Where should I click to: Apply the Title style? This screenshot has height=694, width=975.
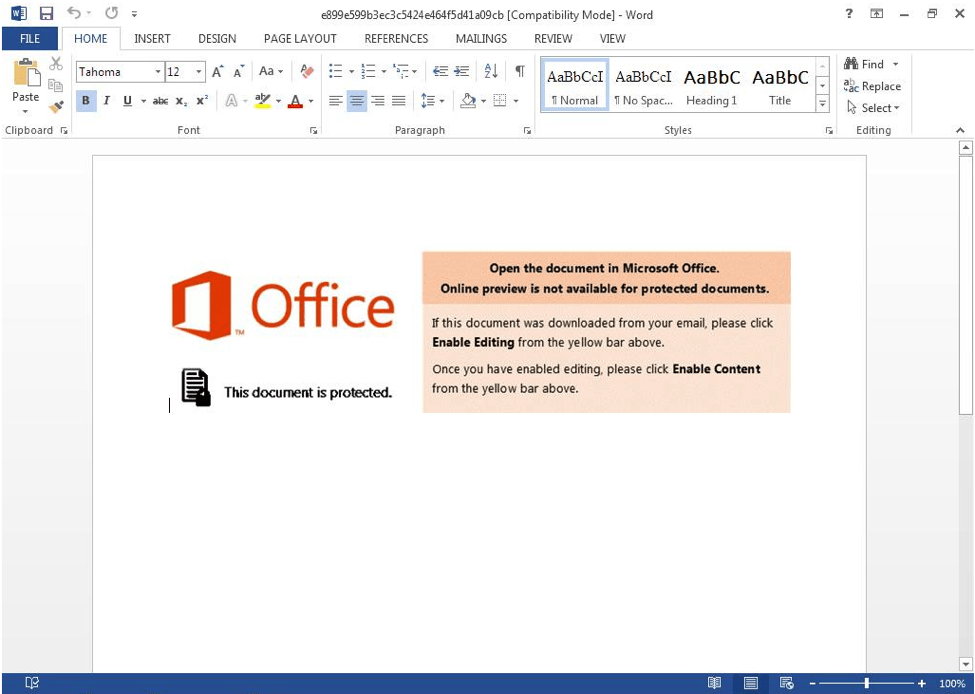click(780, 86)
